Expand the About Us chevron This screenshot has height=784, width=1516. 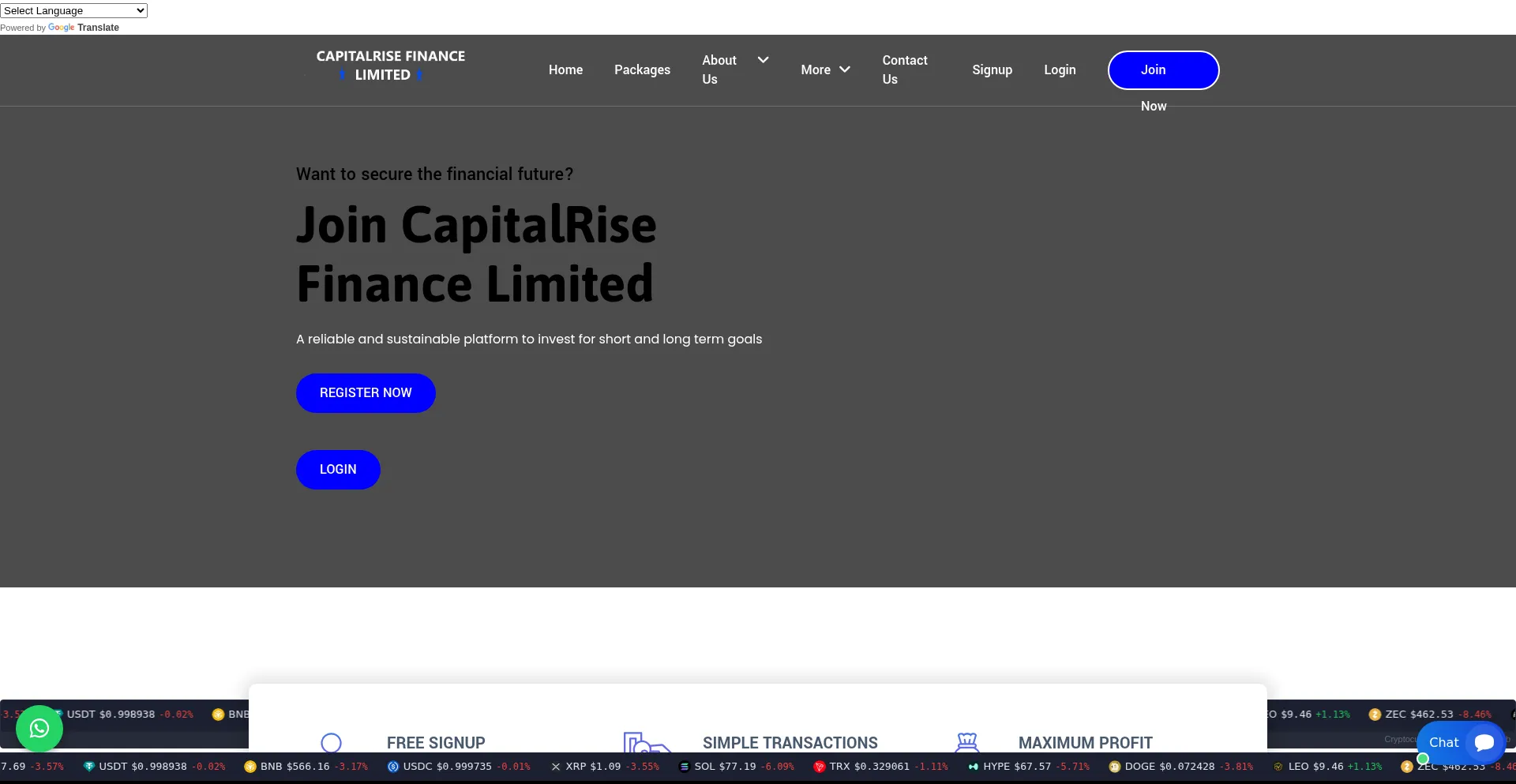[x=763, y=60]
